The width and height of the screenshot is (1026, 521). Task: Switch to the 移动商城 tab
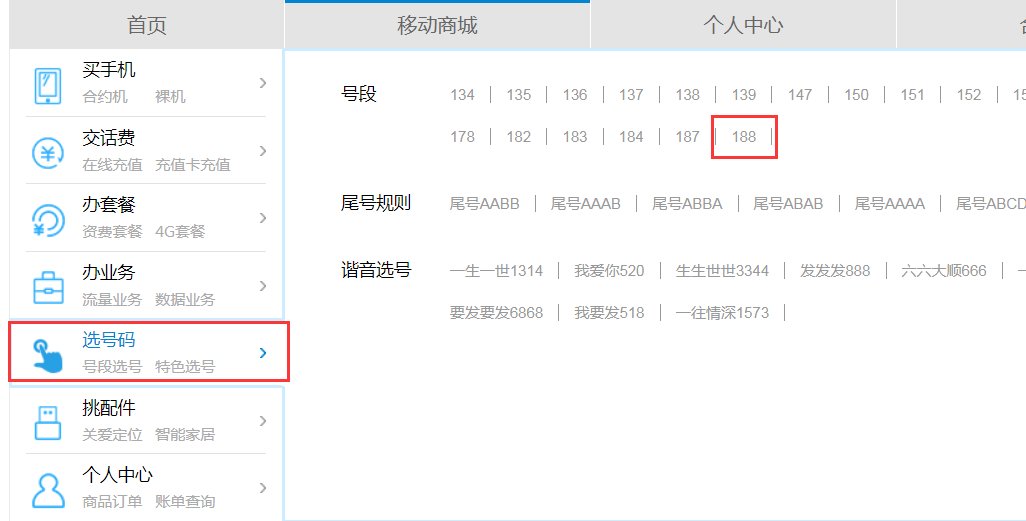pos(437,25)
